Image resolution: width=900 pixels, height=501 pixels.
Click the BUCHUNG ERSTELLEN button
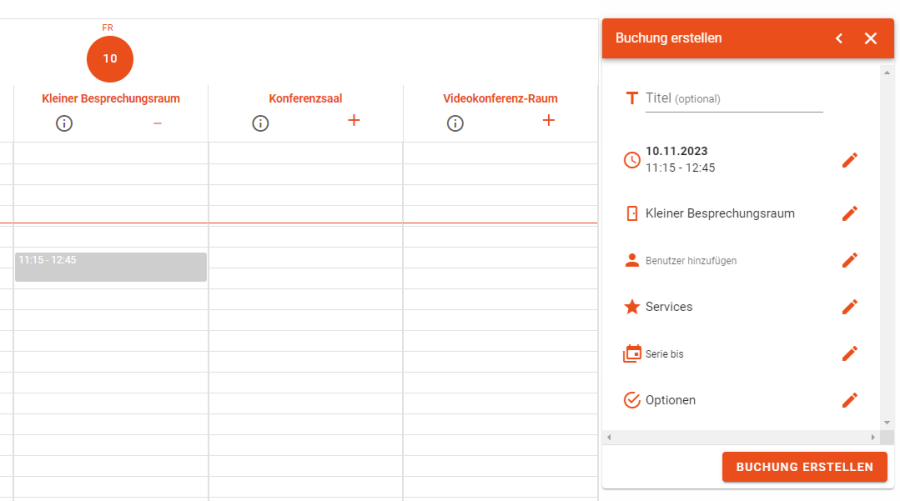(804, 467)
